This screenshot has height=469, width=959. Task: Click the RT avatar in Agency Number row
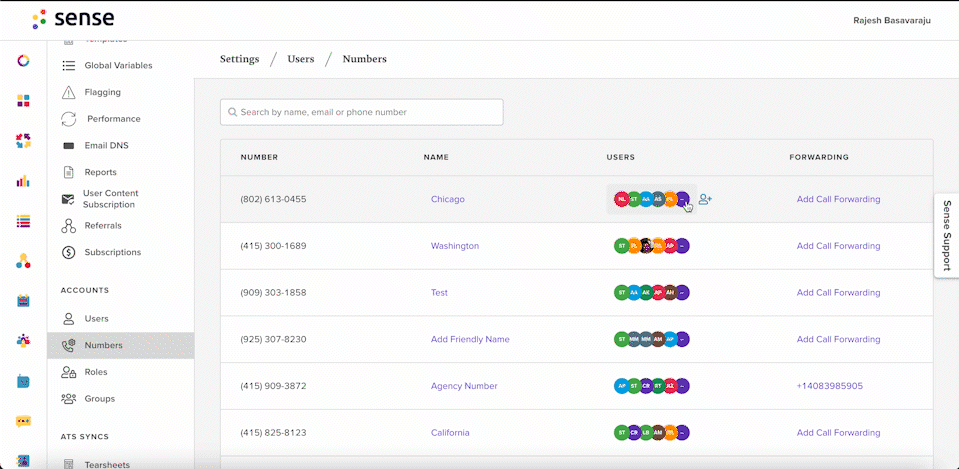(x=658, y=386)
